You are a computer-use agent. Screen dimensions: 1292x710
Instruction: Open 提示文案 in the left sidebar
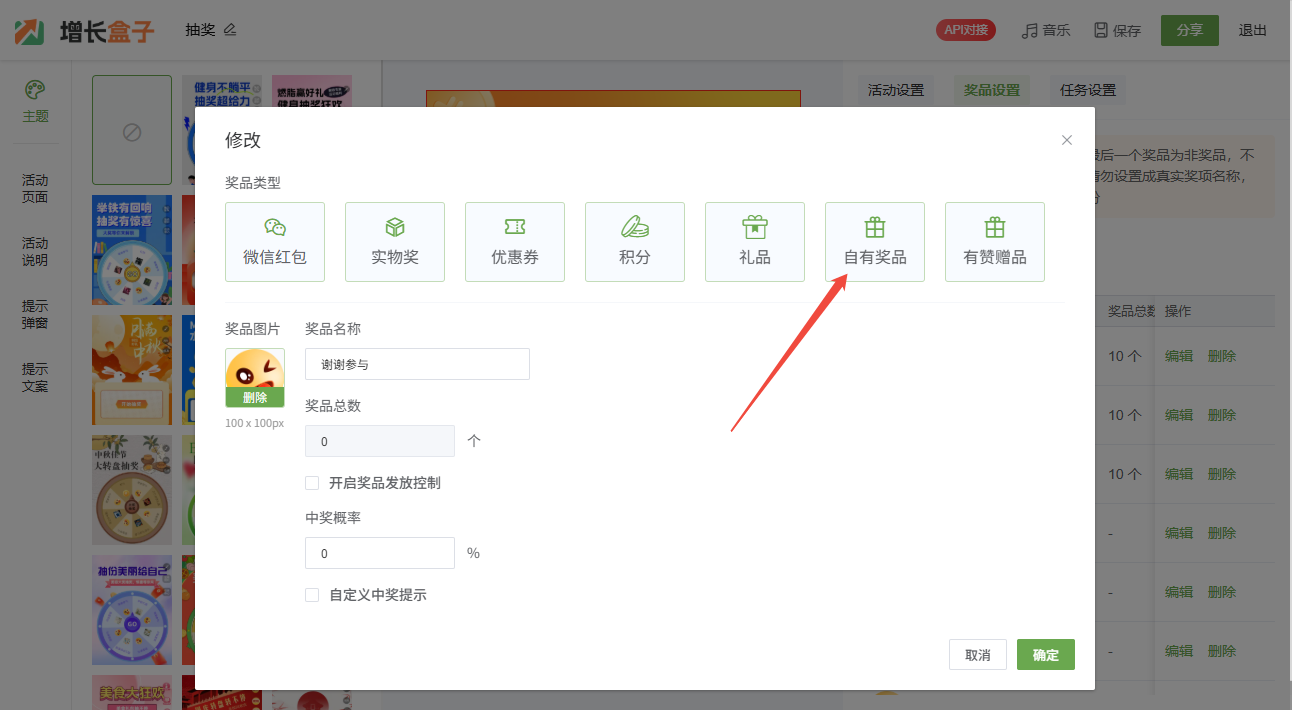[35, 378]
